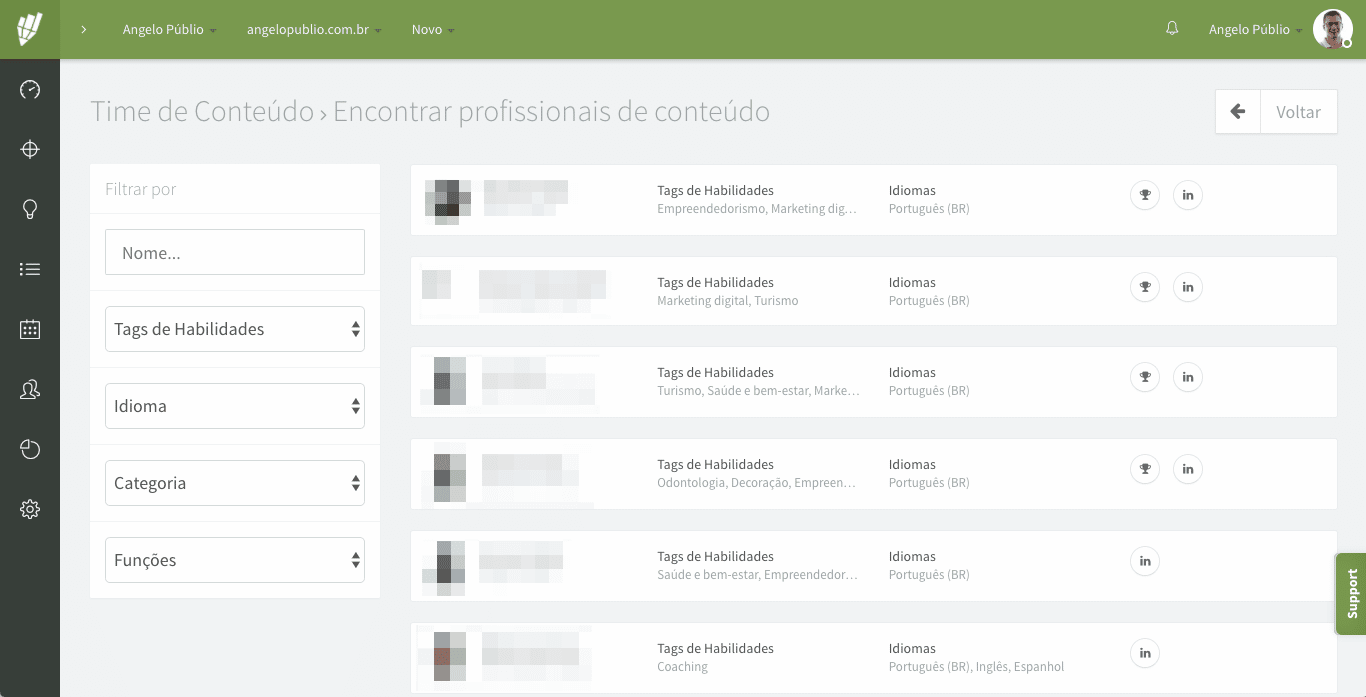Click the Voltar button
Image resolution: width=1366 pixels, height=697 pixels.
(x=1298, y=111)
